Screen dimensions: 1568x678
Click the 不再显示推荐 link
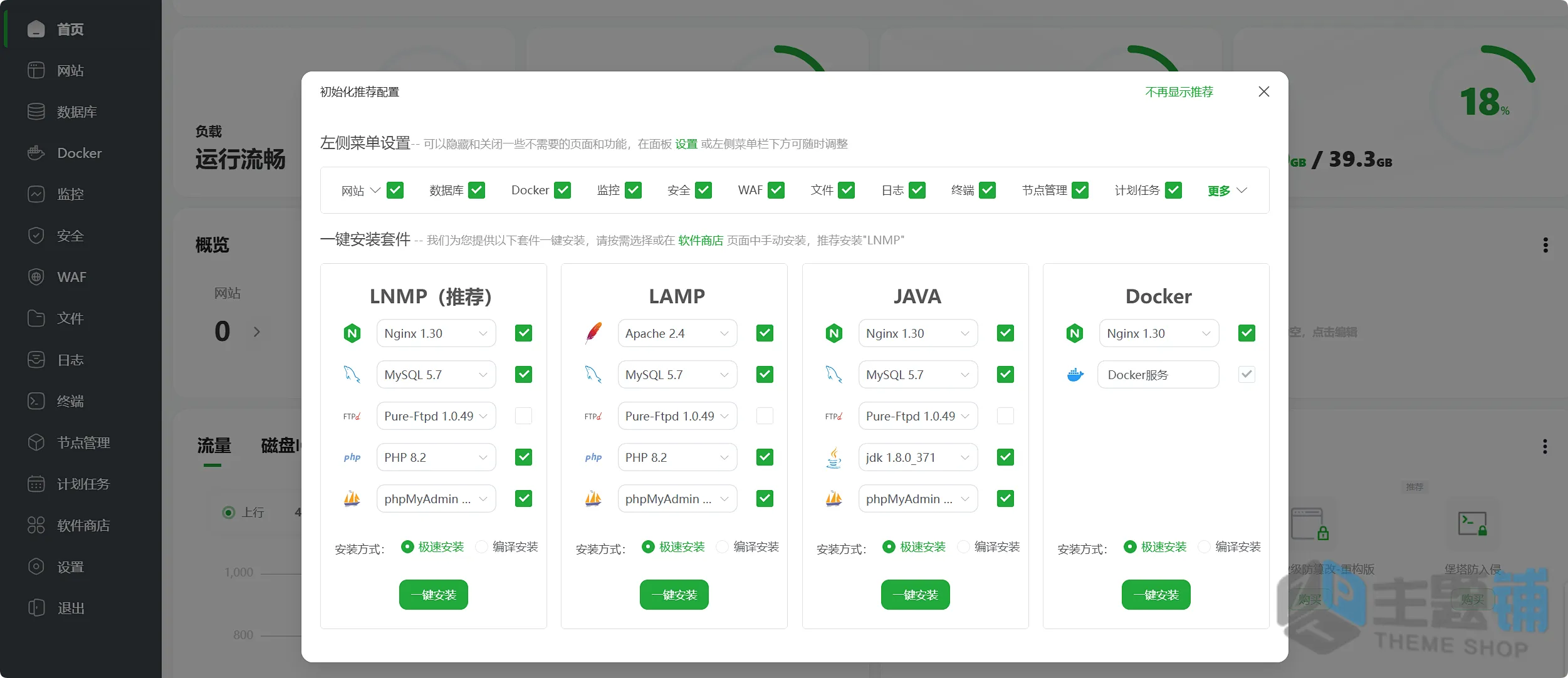(x=1179, y=92)
